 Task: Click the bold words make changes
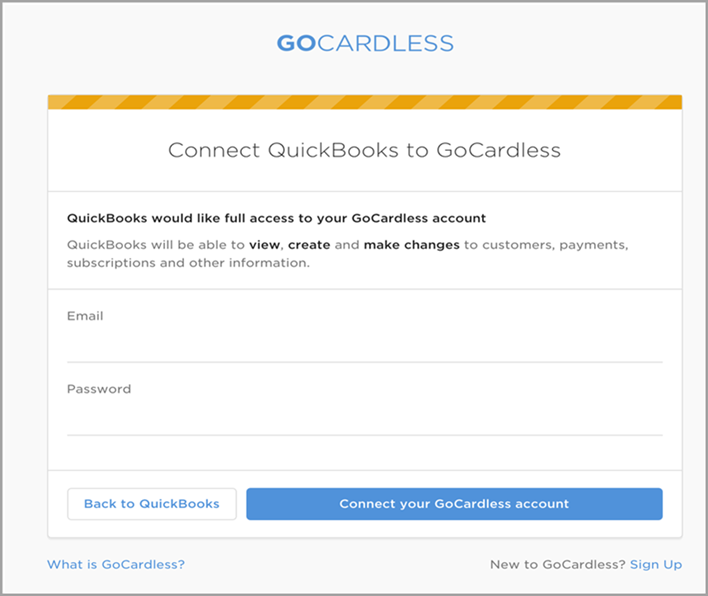point(412,245)
